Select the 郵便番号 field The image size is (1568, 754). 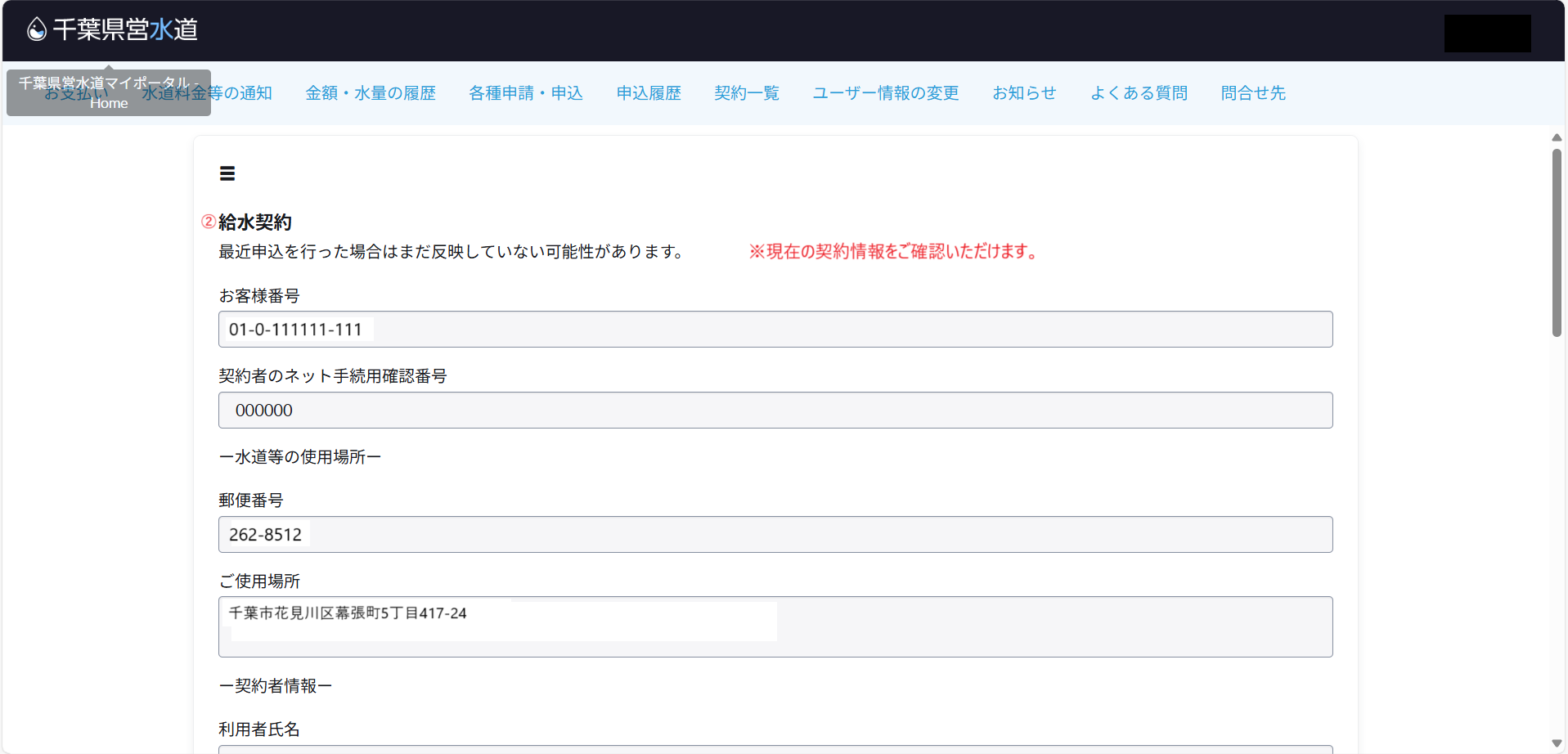tap(775, 535)
